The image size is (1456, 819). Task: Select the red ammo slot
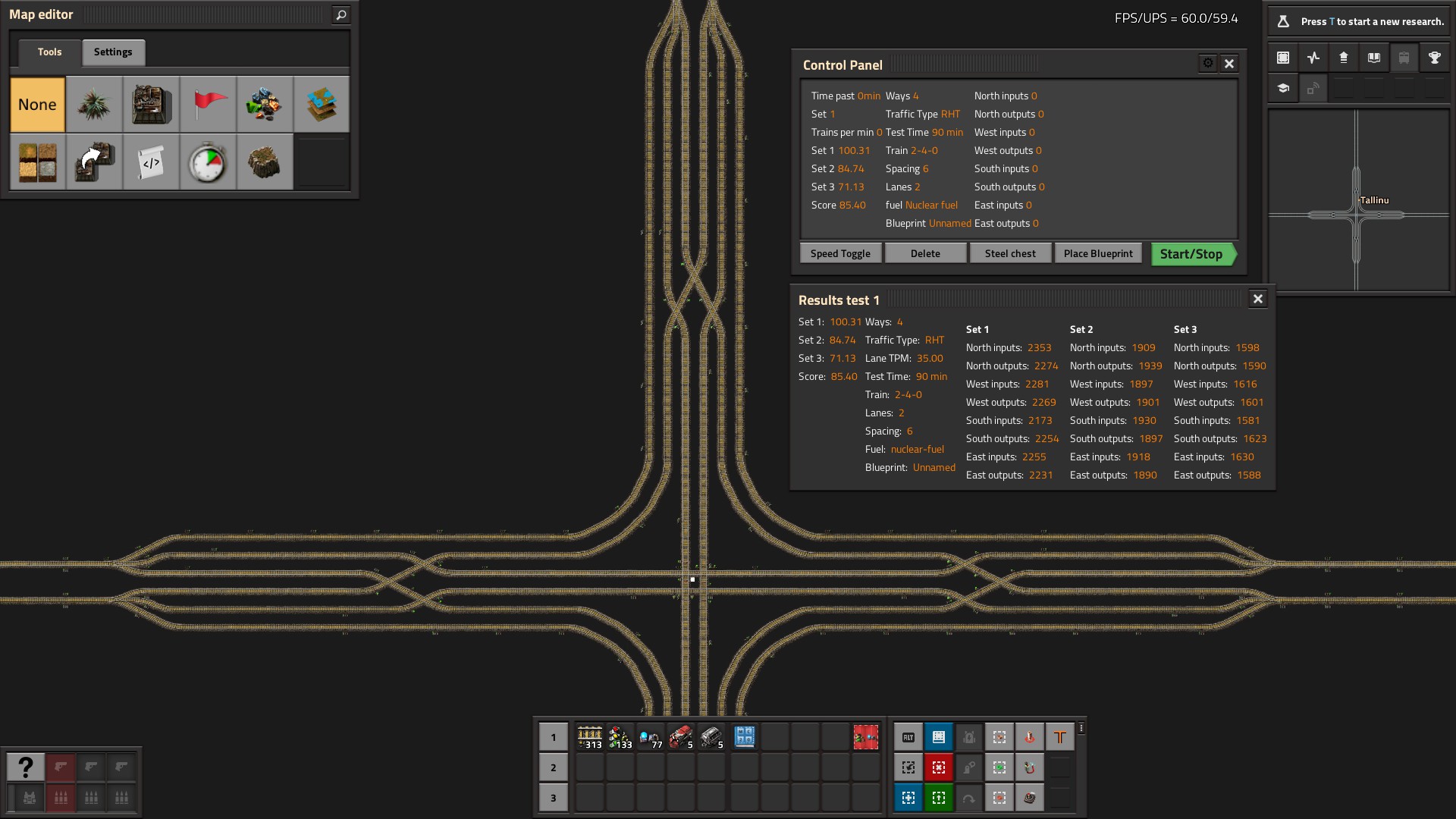tap(61, 798)
